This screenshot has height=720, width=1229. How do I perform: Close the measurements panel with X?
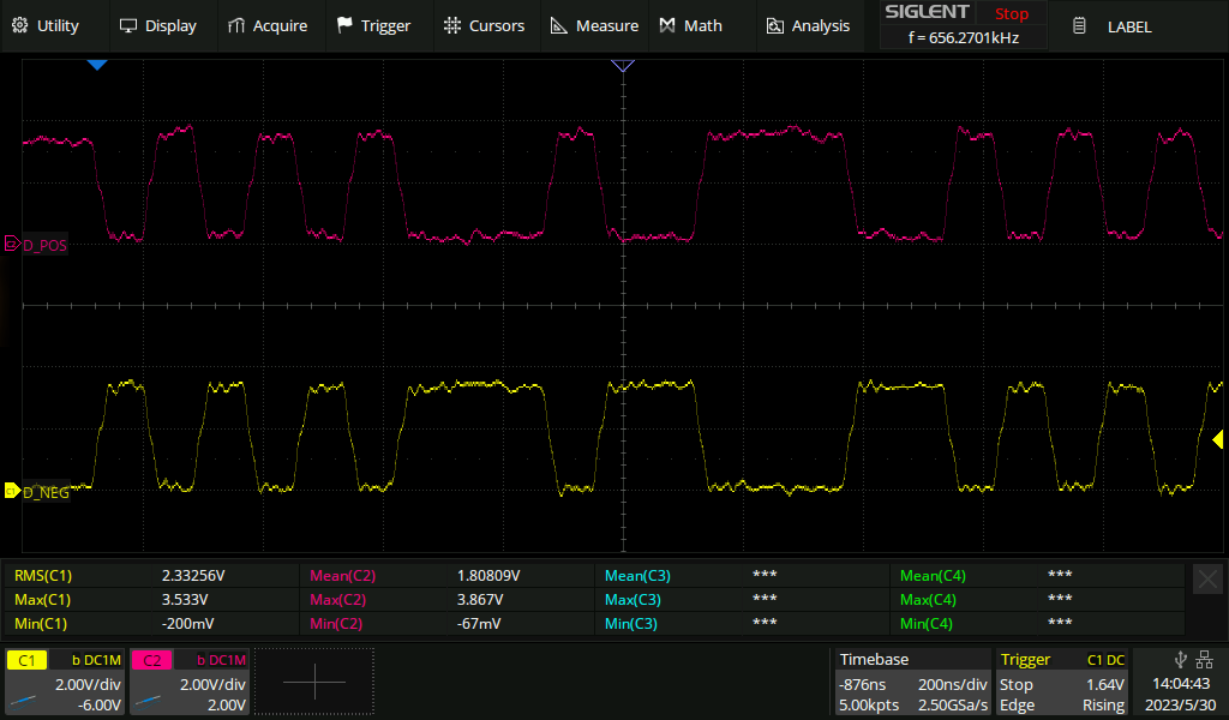click(1207, 579)
